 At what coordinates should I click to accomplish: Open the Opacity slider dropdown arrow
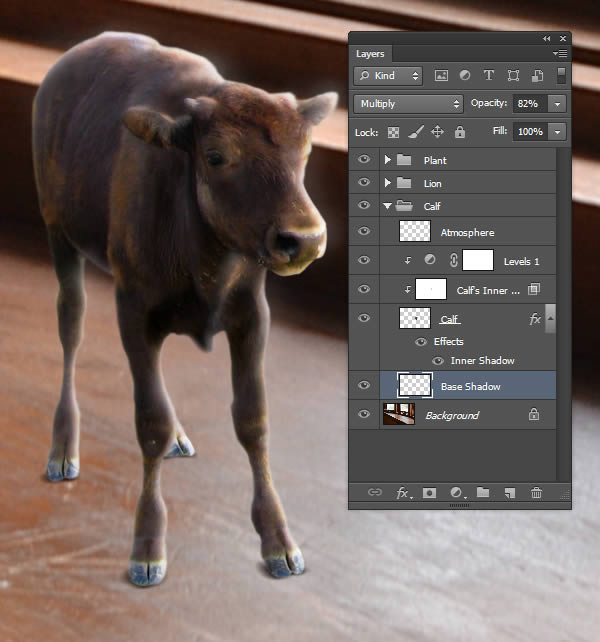(x=557, y=104)
